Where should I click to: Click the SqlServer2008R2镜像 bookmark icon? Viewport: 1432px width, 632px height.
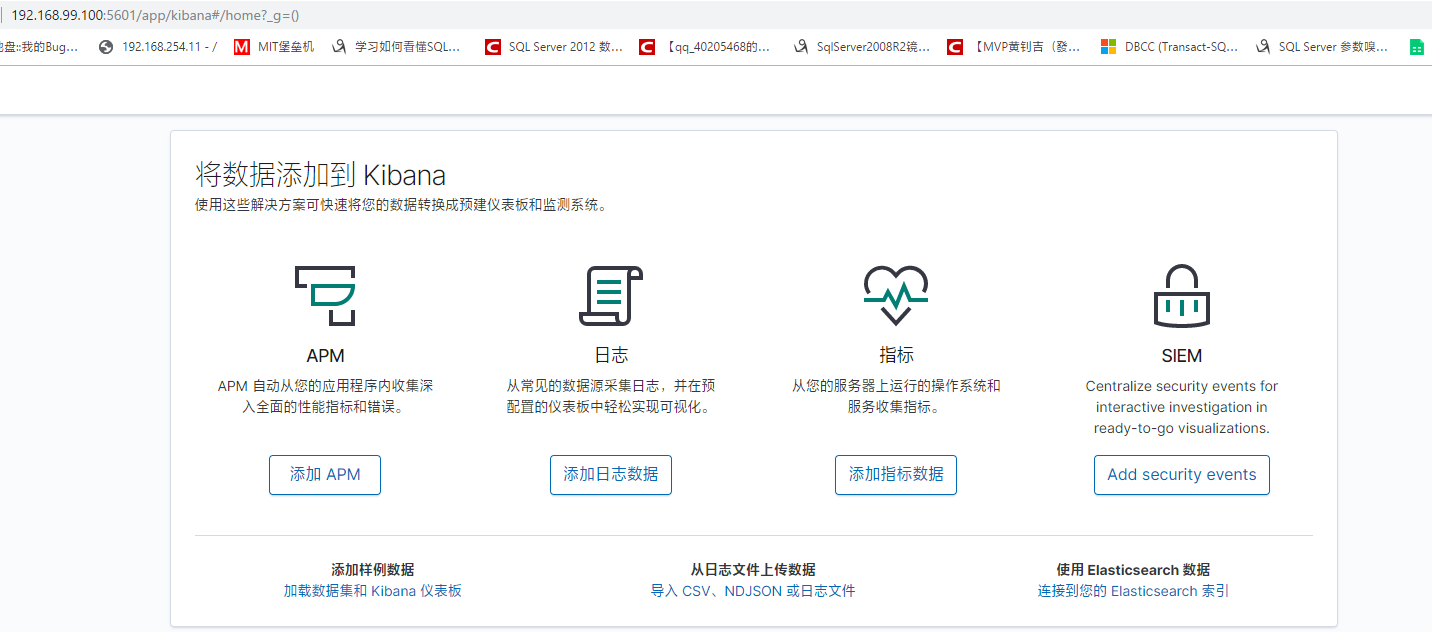(800, 46)
